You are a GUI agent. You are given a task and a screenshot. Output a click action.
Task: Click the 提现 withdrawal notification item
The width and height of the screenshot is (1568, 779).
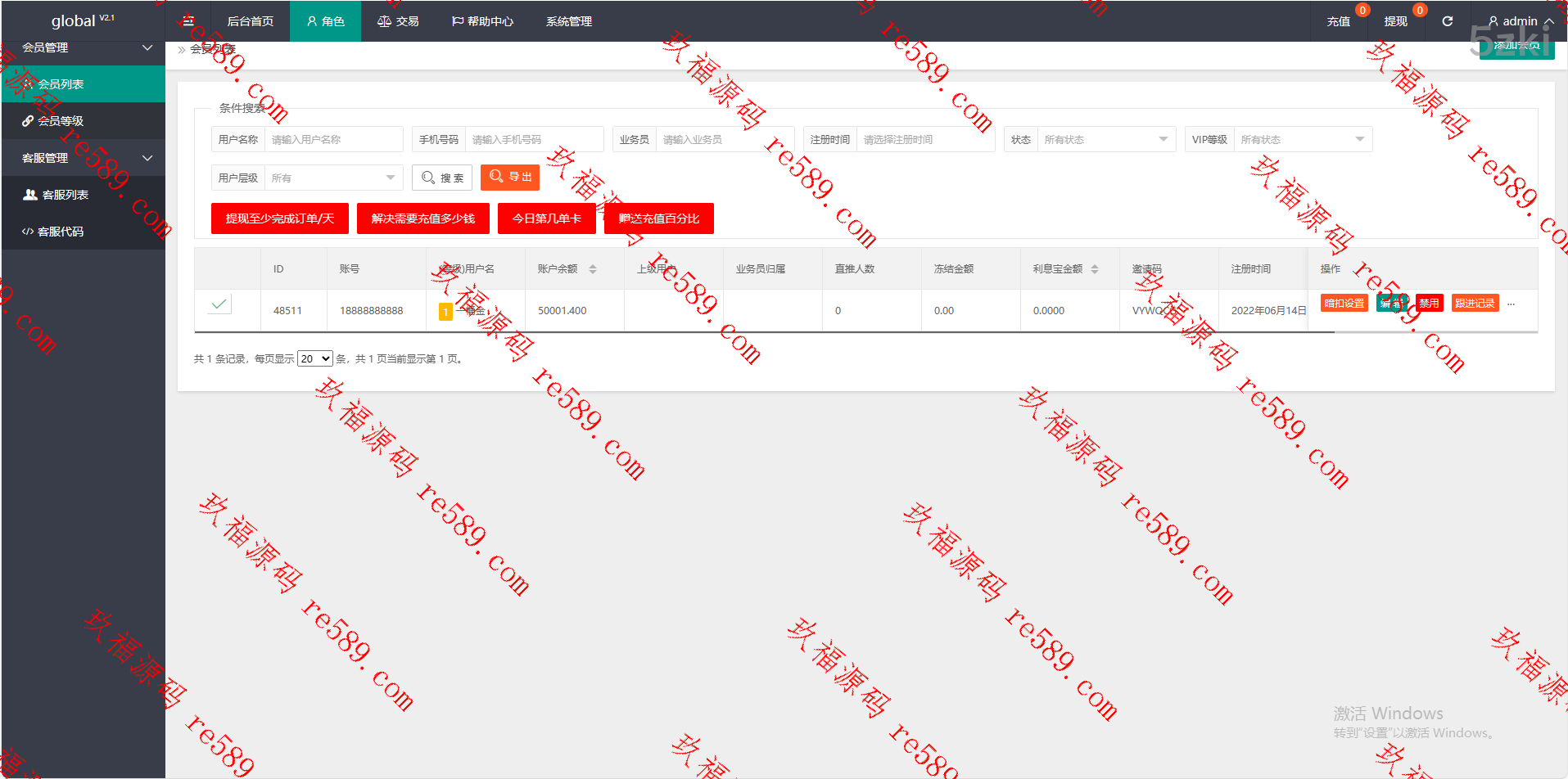1396,21
